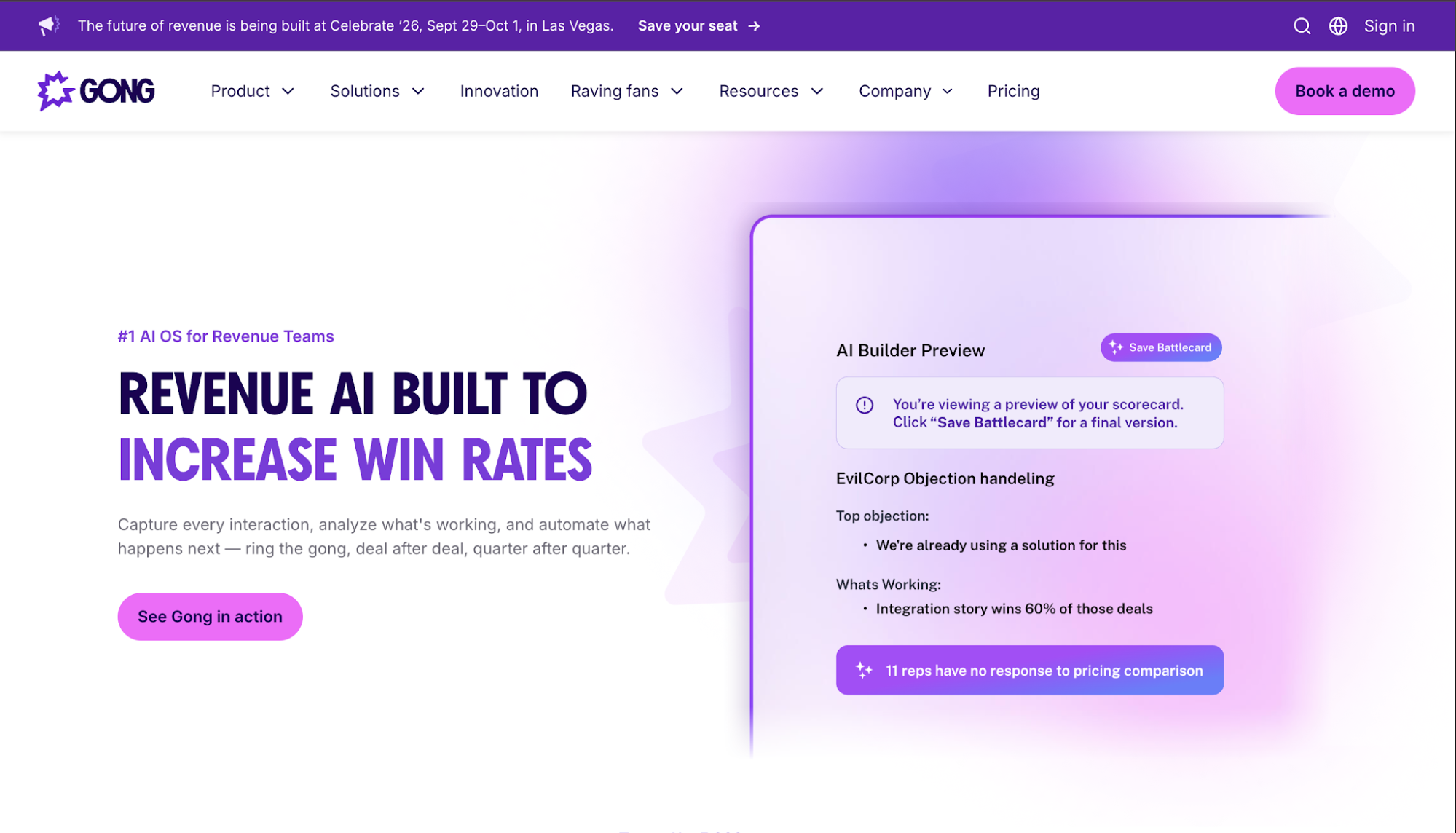Click the arrow next to Save your seat
This screenshot has width=1456, height=833.
754,26
